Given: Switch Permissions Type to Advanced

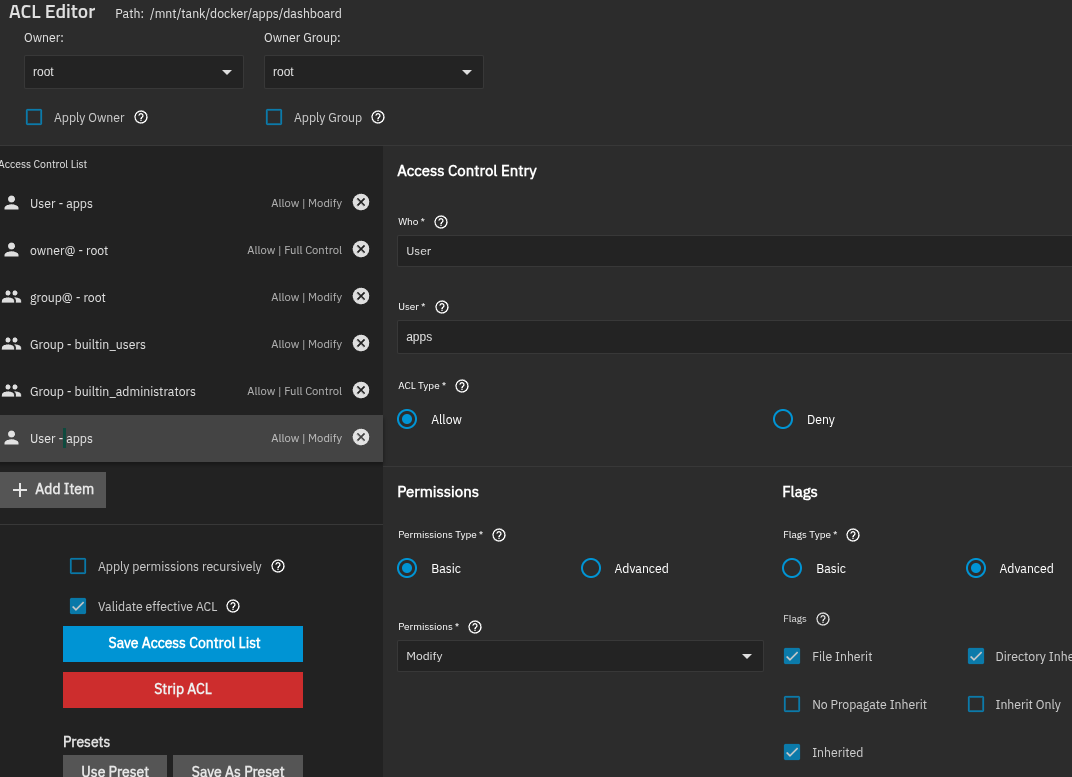Looking at the screenshot, I should pyautogui.click(x=591, y=568).
